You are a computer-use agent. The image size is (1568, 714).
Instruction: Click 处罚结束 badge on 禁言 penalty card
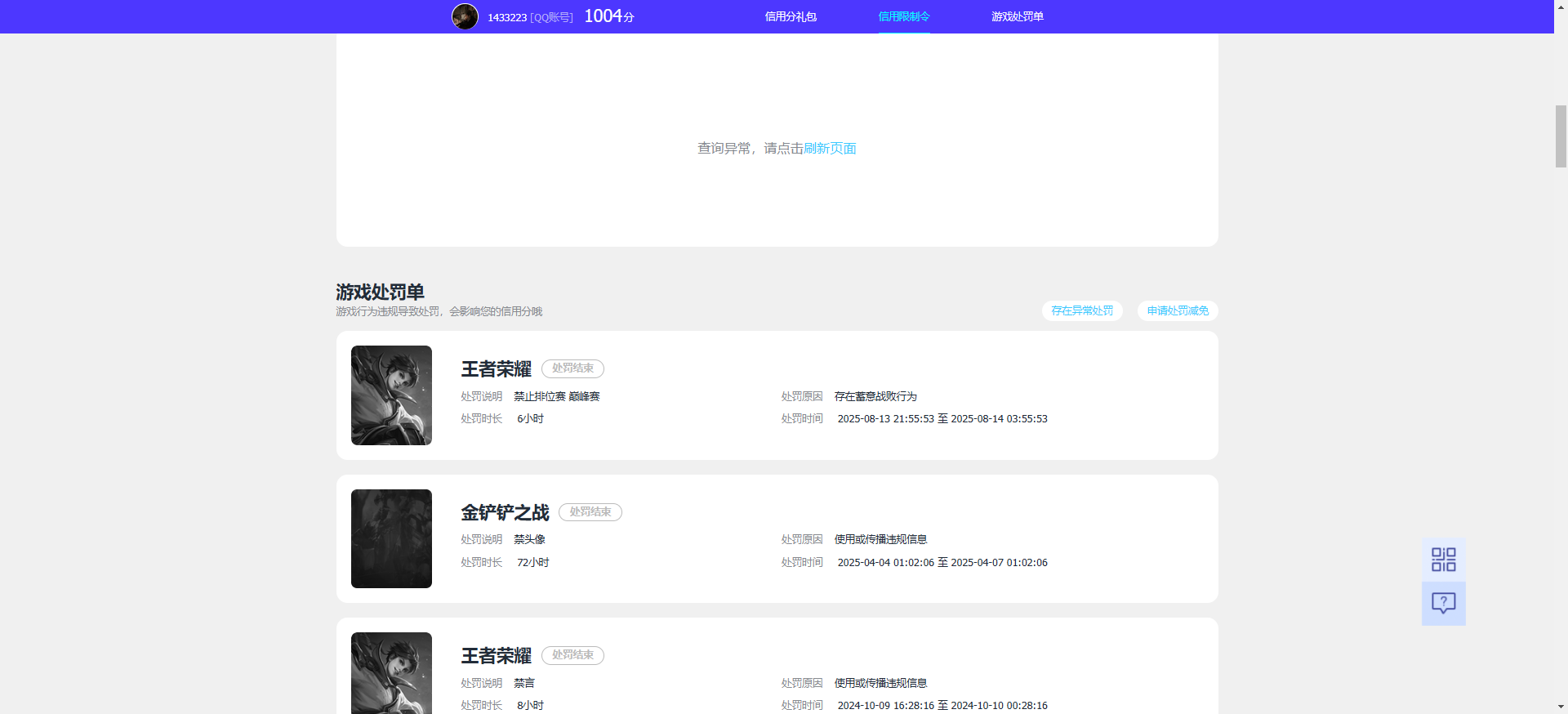pos(572,655)
